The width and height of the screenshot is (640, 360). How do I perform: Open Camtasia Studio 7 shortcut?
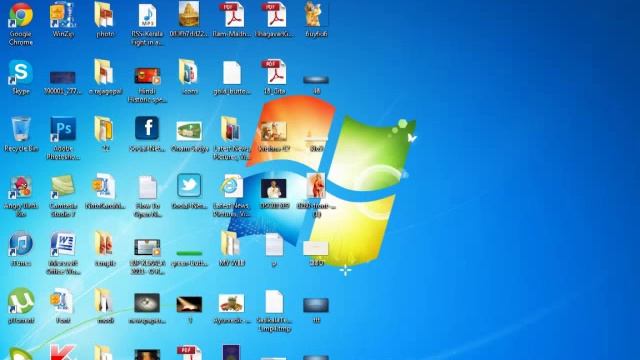click(x=62, y=187)
